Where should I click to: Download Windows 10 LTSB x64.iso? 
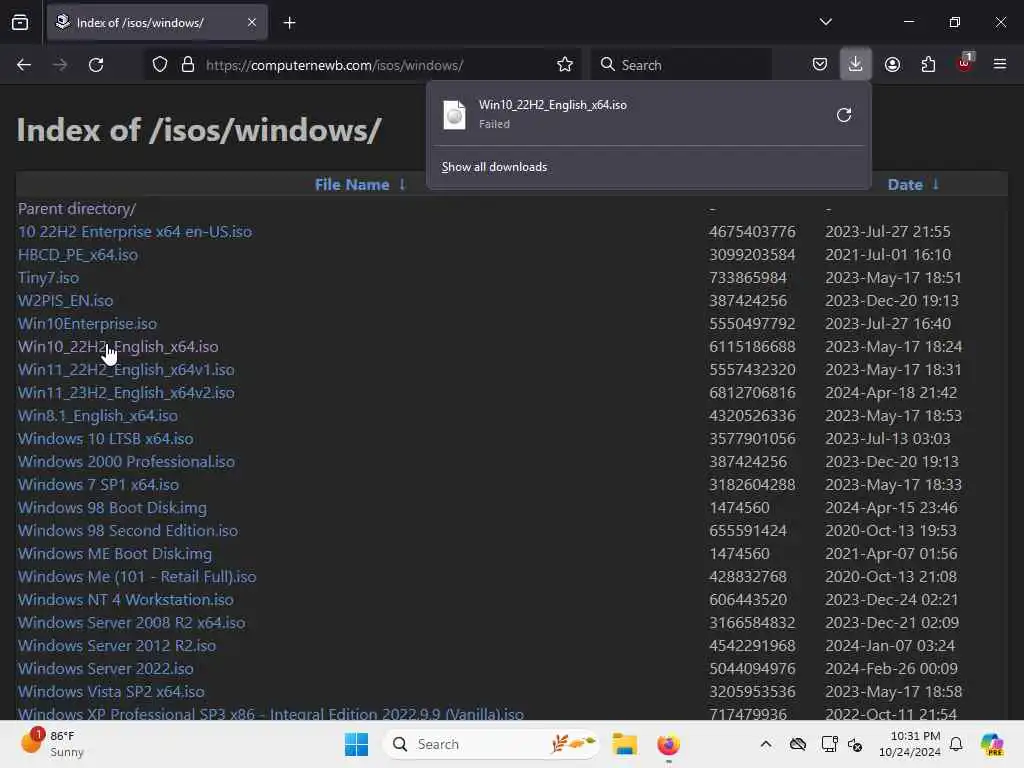click(106, 439)
